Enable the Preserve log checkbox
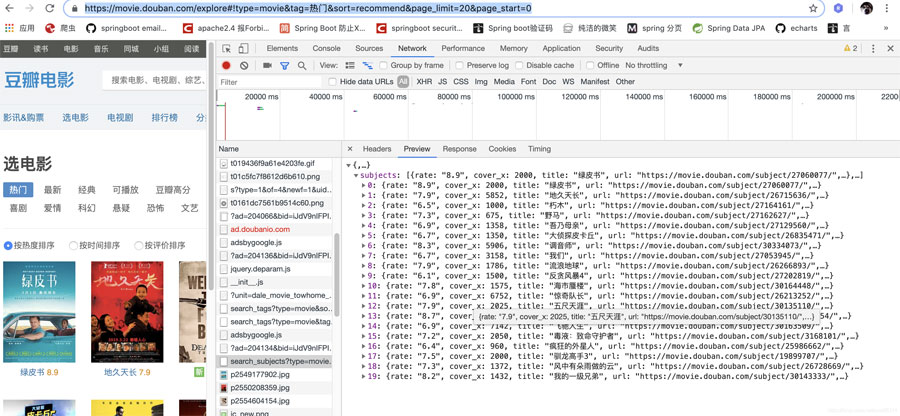900x416 pixels. [x=459, y=65]
